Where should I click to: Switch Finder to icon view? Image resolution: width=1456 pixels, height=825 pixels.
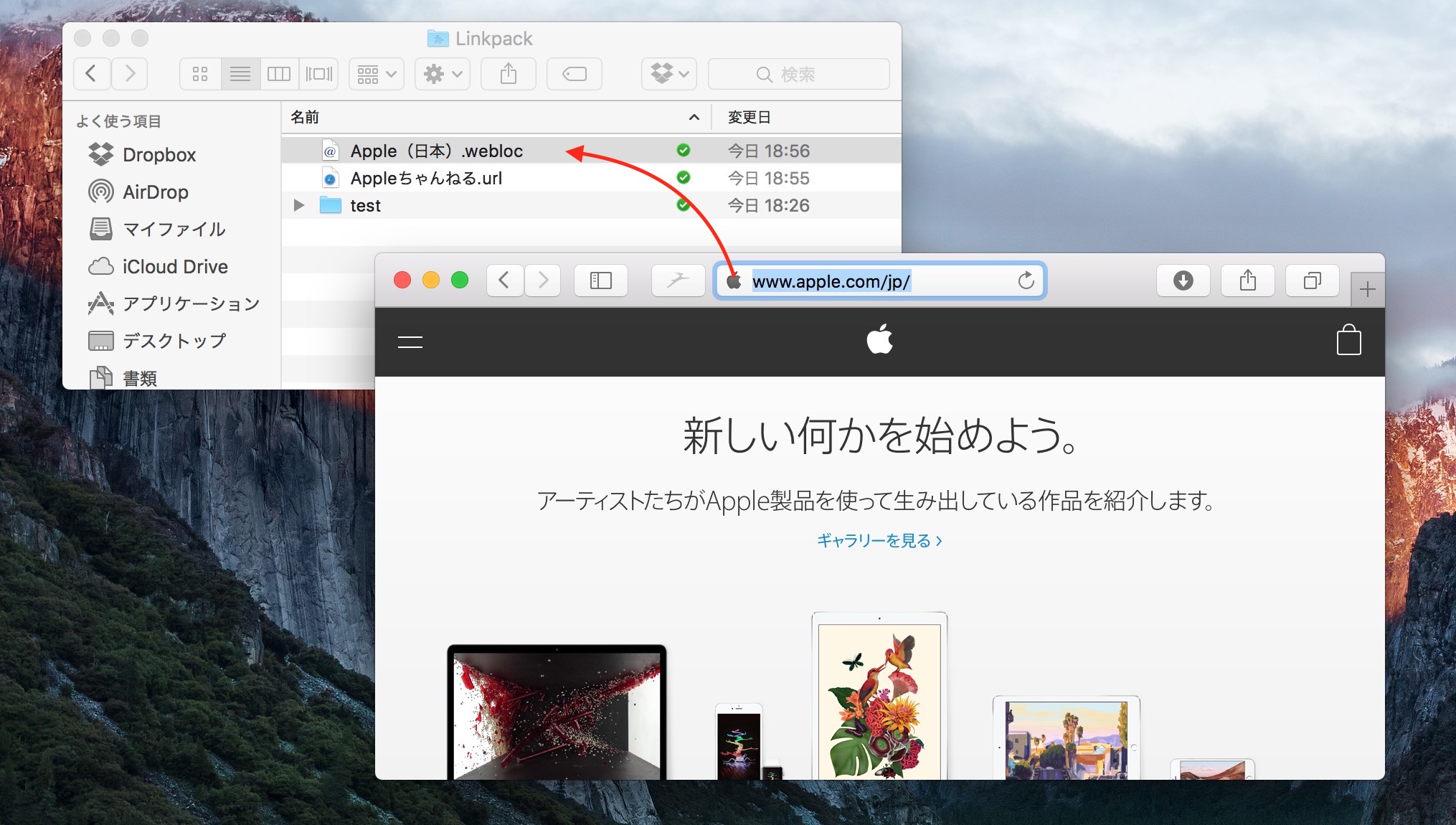pyautogui.click(x=200, y=74)
